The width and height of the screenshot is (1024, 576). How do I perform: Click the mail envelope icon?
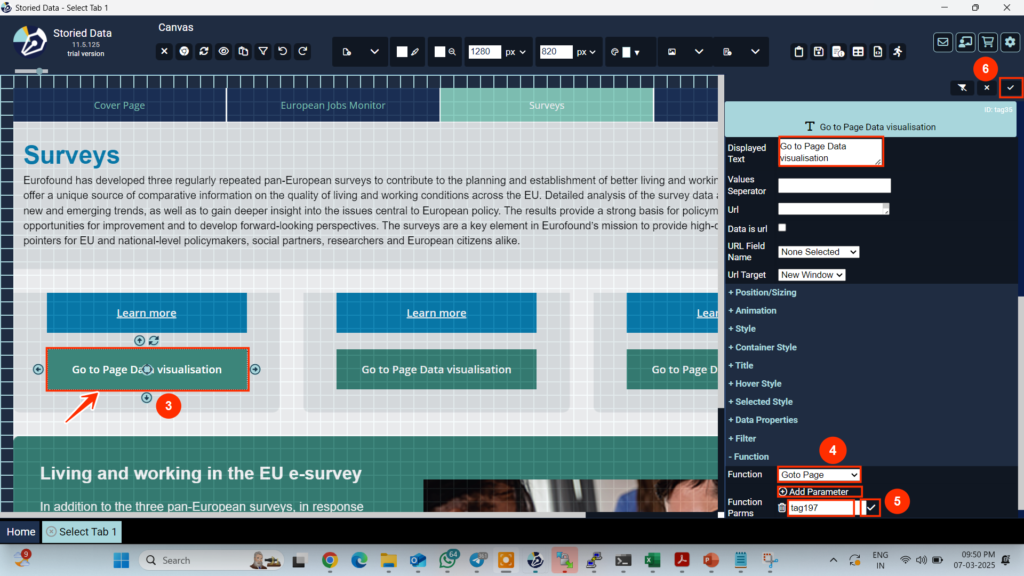click(x=943, y=42)
